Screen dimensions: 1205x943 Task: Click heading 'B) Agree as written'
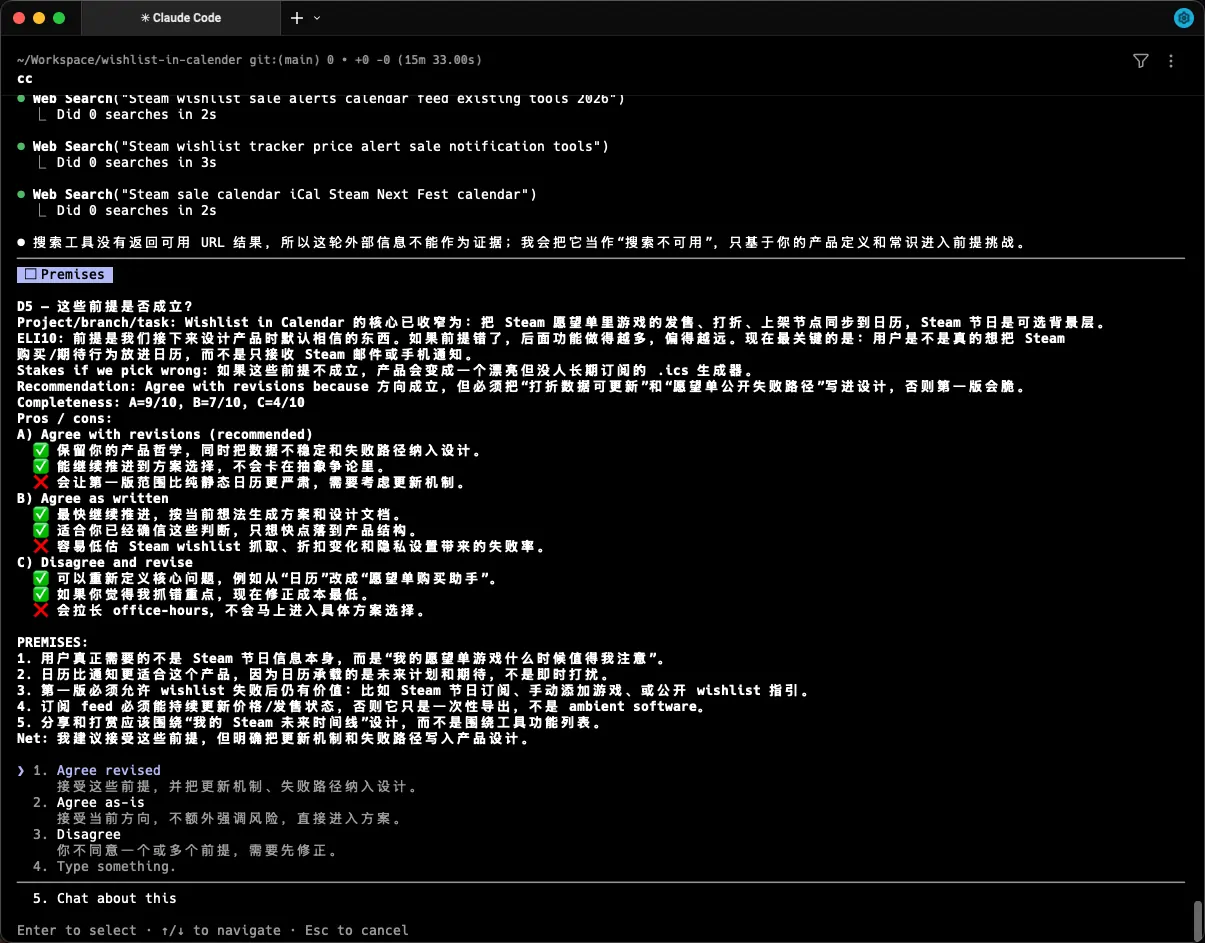tap(93, 498)
